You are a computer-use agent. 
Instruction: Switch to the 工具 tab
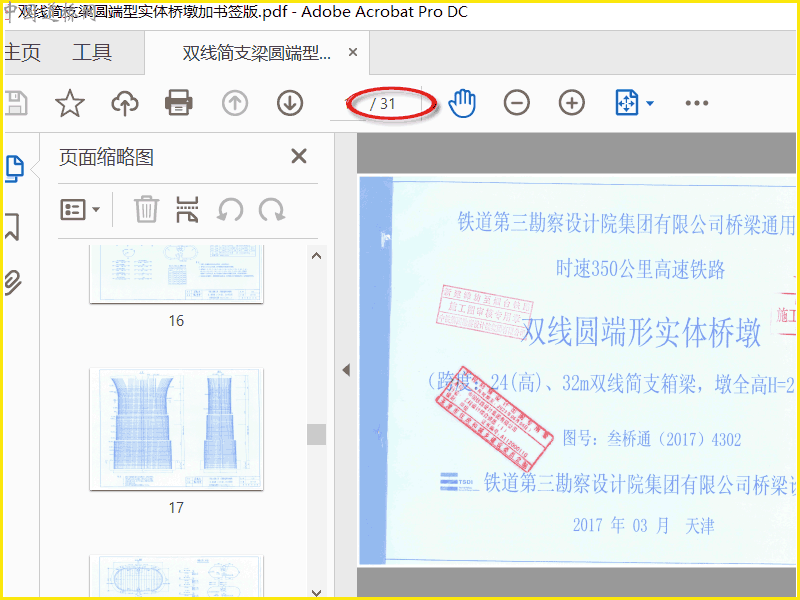[92, 53]
